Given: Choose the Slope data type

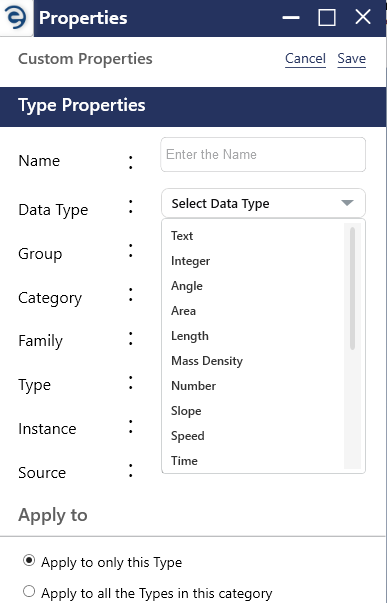Looking at the screenshot, I should 186,411.
